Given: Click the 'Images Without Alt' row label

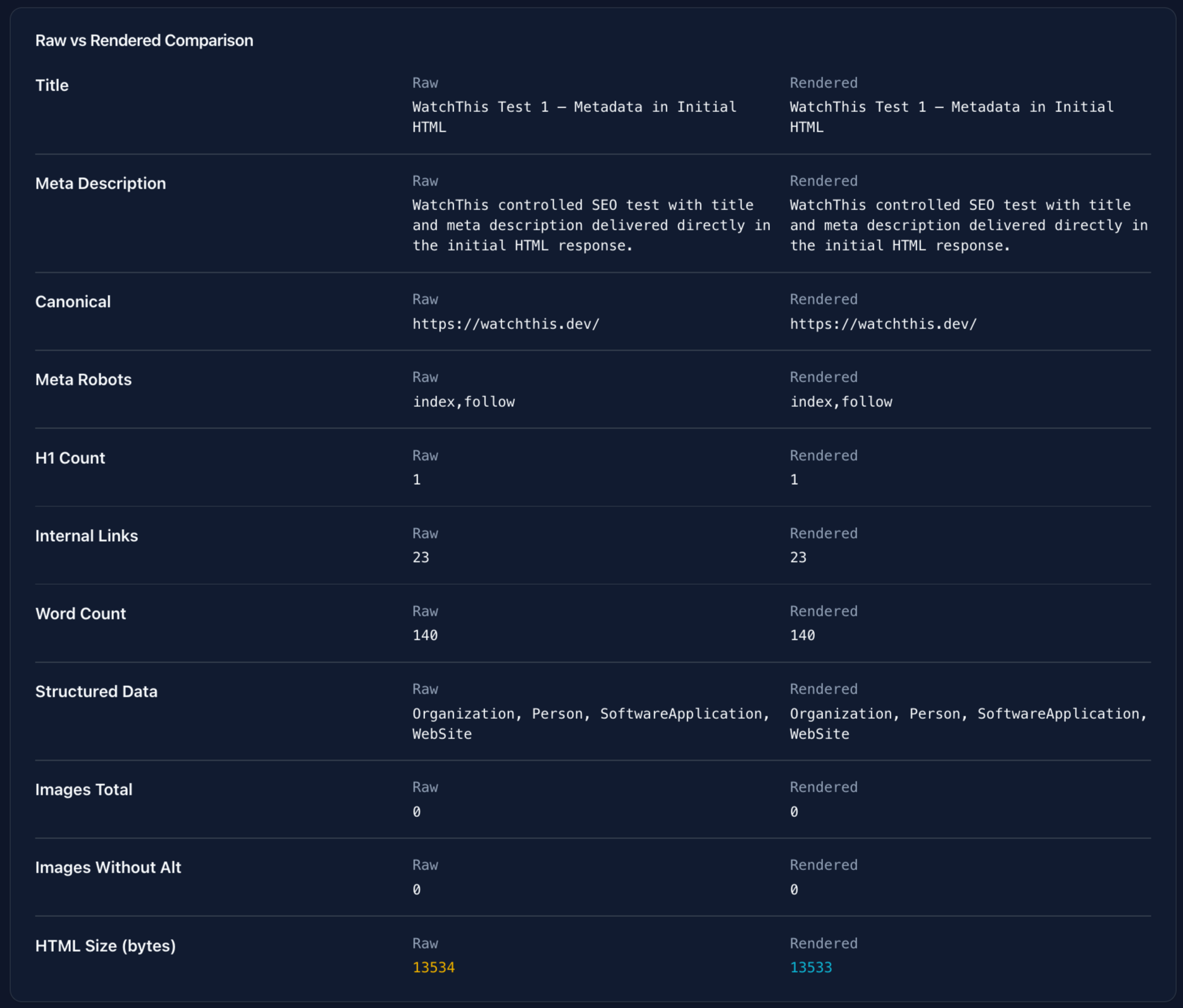Looking at the screenshot, I should [108, 868].
